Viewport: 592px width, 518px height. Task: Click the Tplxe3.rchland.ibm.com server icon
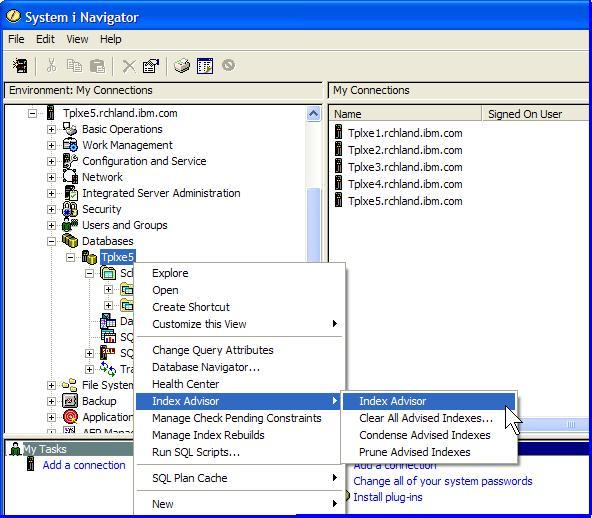tap(338, 166)
